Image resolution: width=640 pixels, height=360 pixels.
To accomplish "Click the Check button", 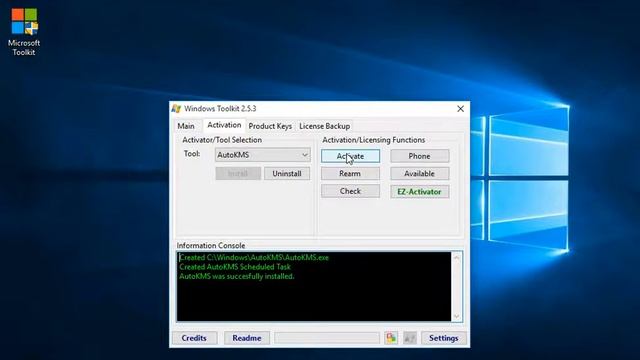I will [x=350, y=191].
